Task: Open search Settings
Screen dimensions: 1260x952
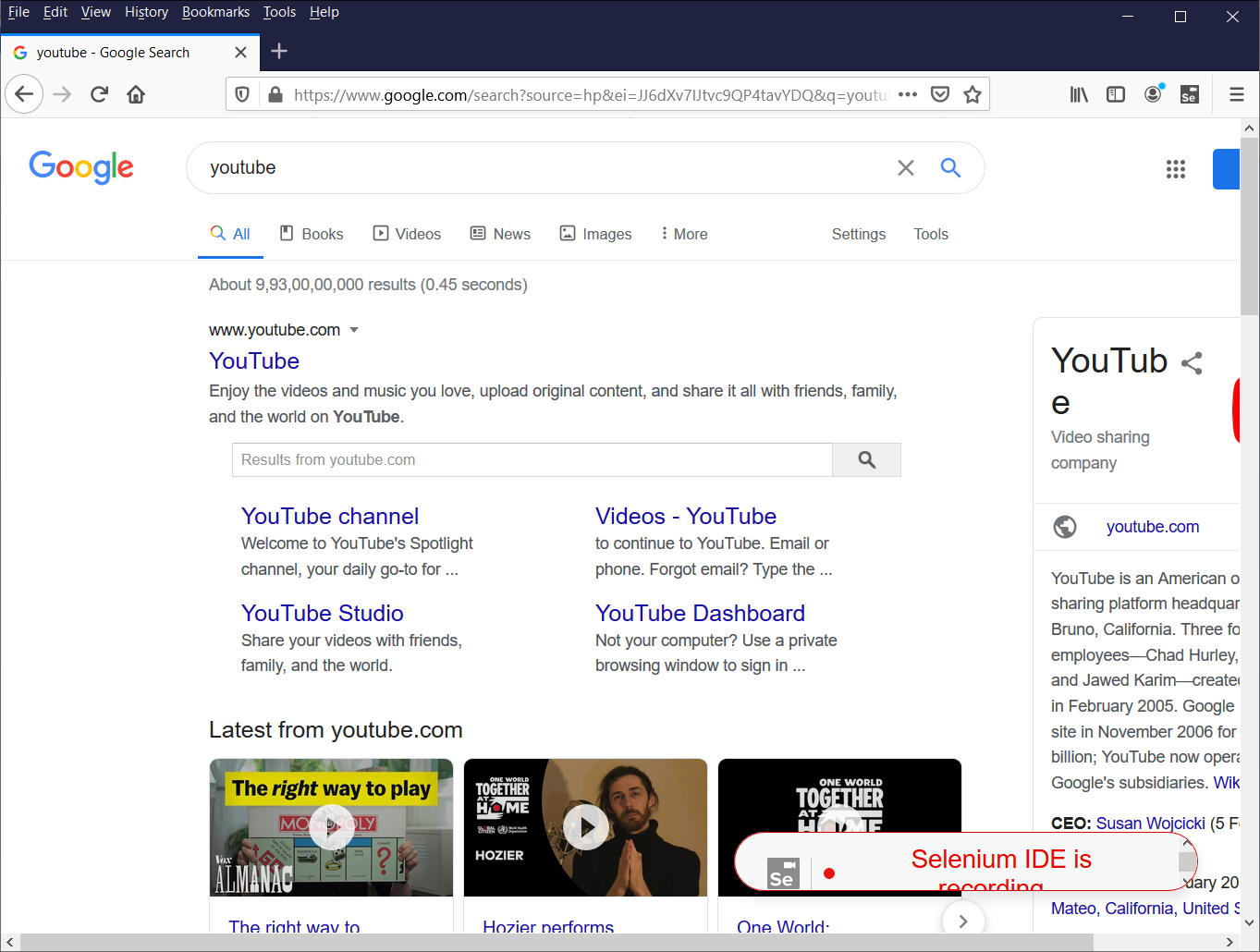Action: pyautogui.click(x=859, y=234)
